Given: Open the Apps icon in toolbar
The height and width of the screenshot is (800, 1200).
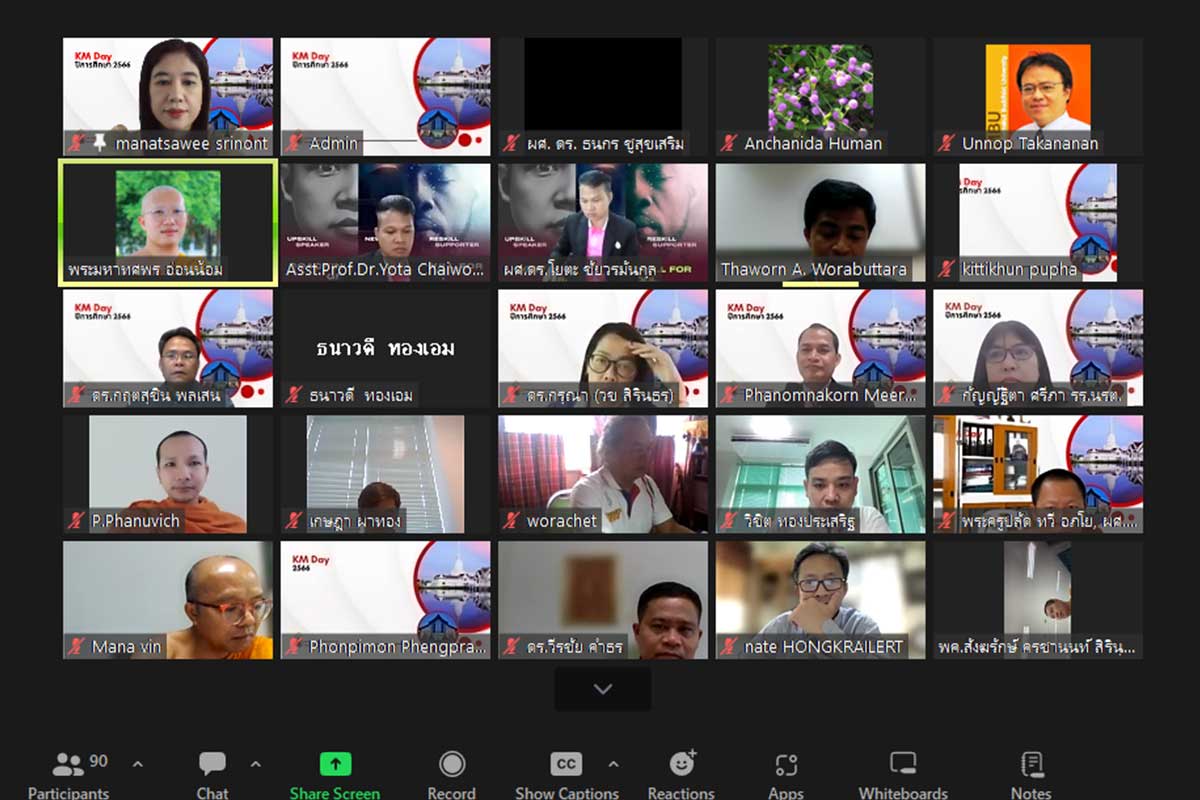Looking at the screenshot, I should click(x=786, y=765).
